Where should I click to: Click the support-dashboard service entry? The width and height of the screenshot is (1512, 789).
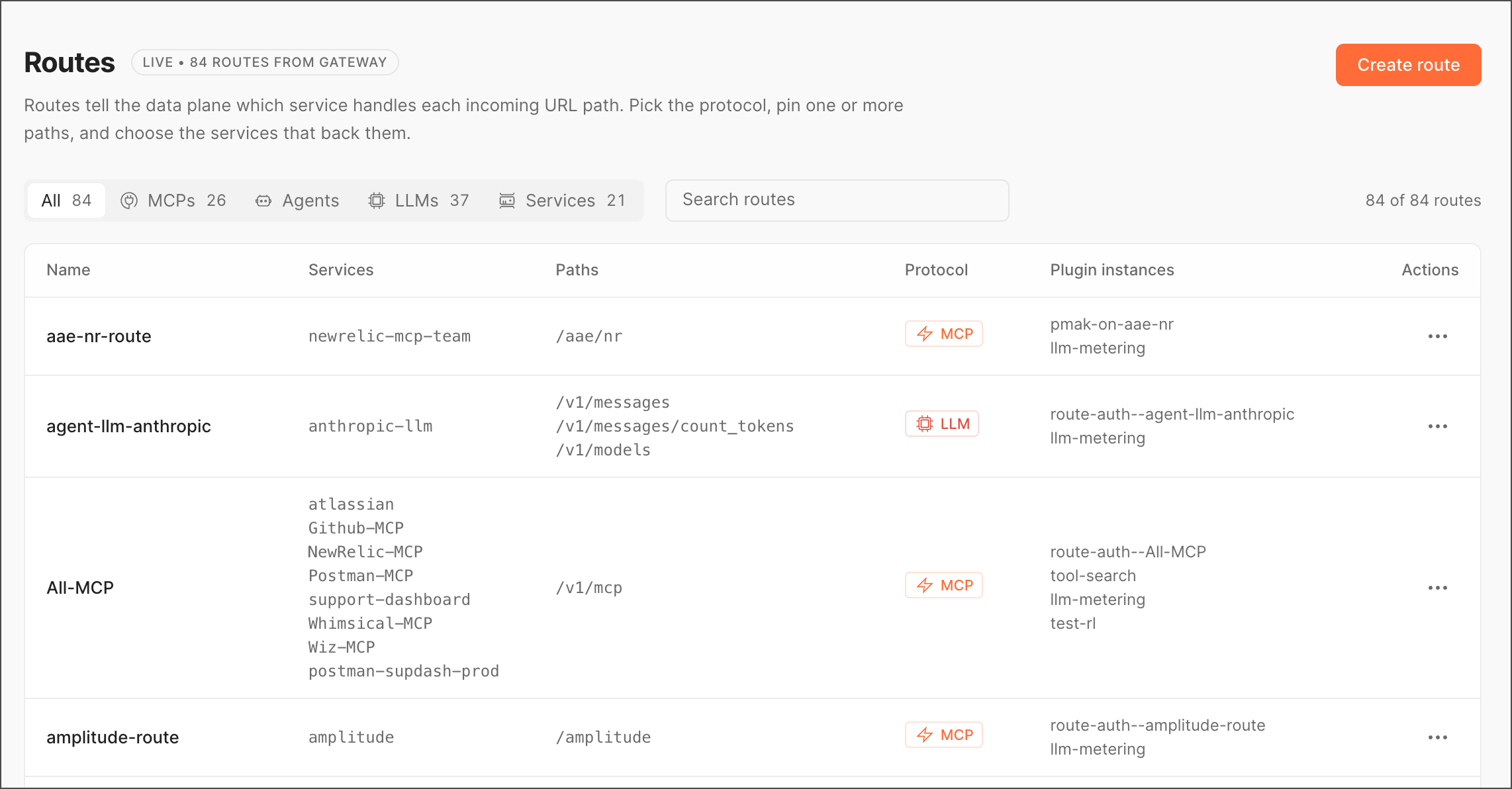tap(389, 600)
